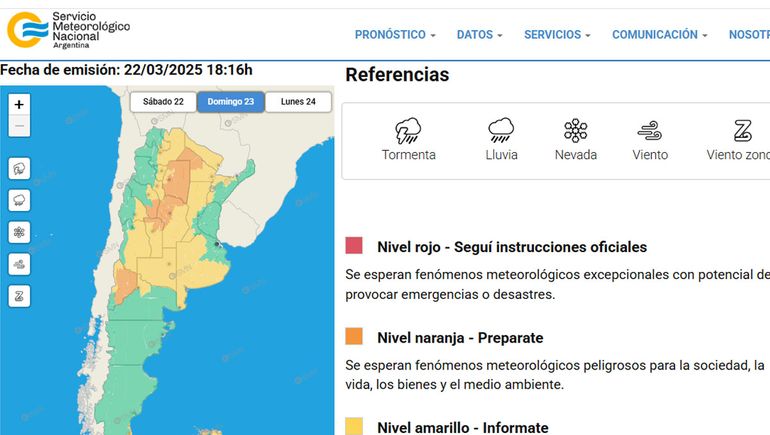Select the Lunes 24 forecast tab
Screen dimensions: 770x435
[x=298, y=102]
